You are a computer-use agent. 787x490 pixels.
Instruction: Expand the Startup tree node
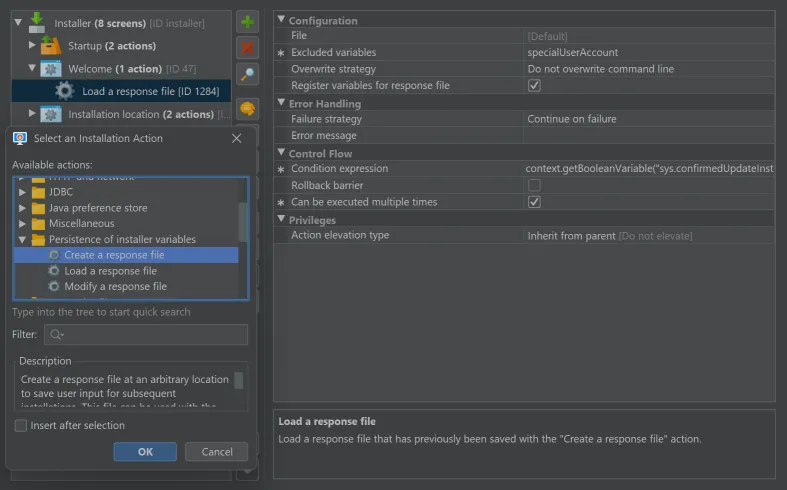pos(32,45)
